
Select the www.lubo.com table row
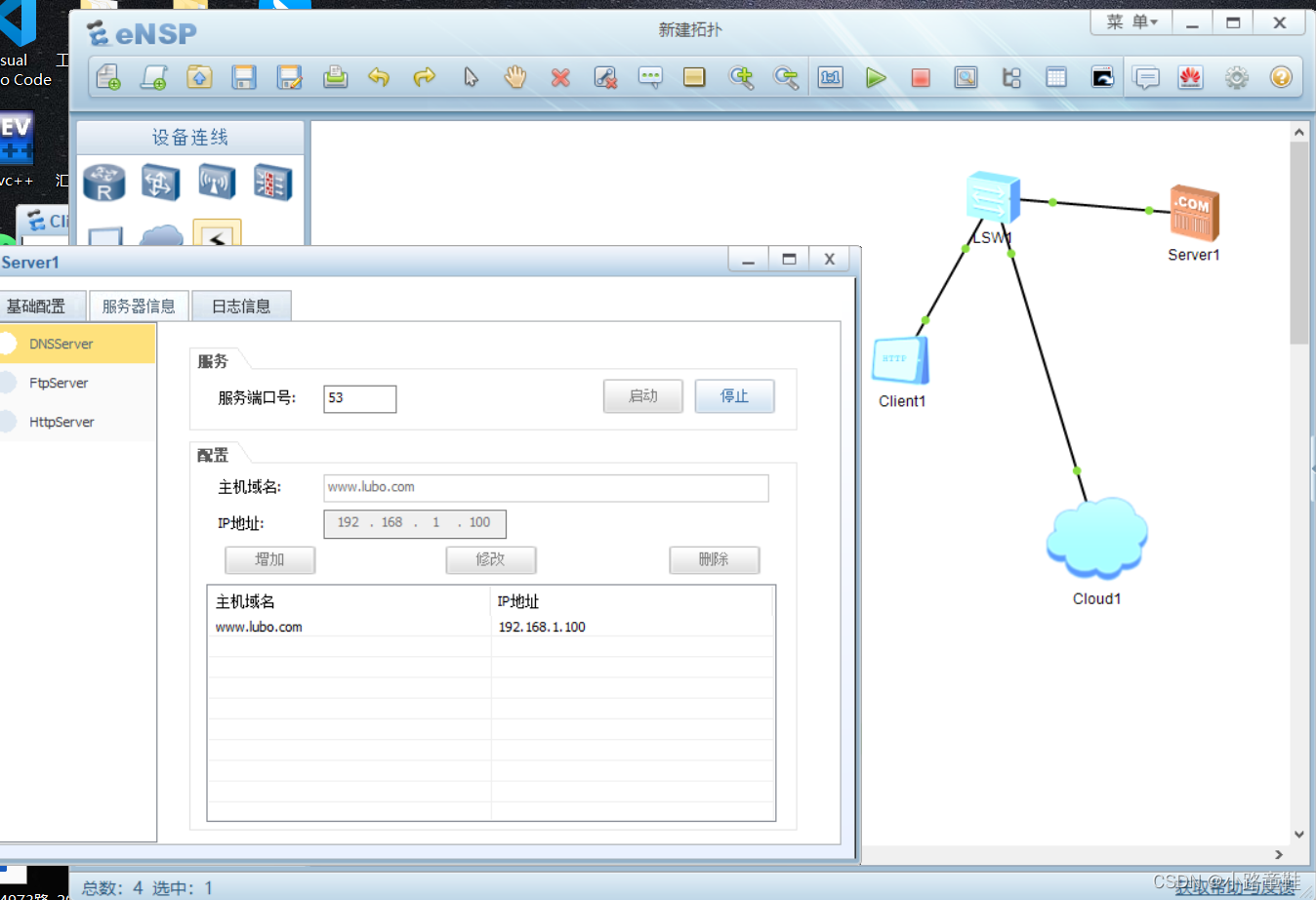(x=491, y=627)
